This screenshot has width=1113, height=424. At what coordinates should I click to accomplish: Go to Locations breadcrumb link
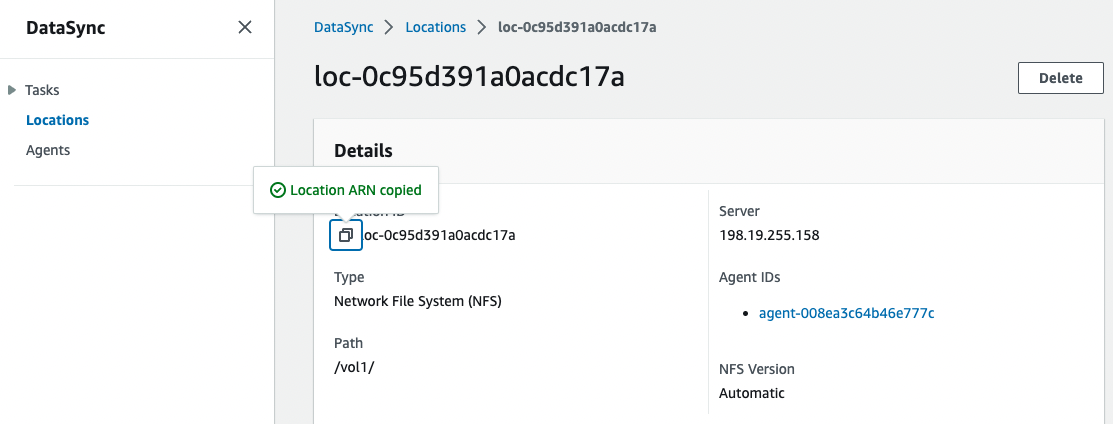(436, 28)
